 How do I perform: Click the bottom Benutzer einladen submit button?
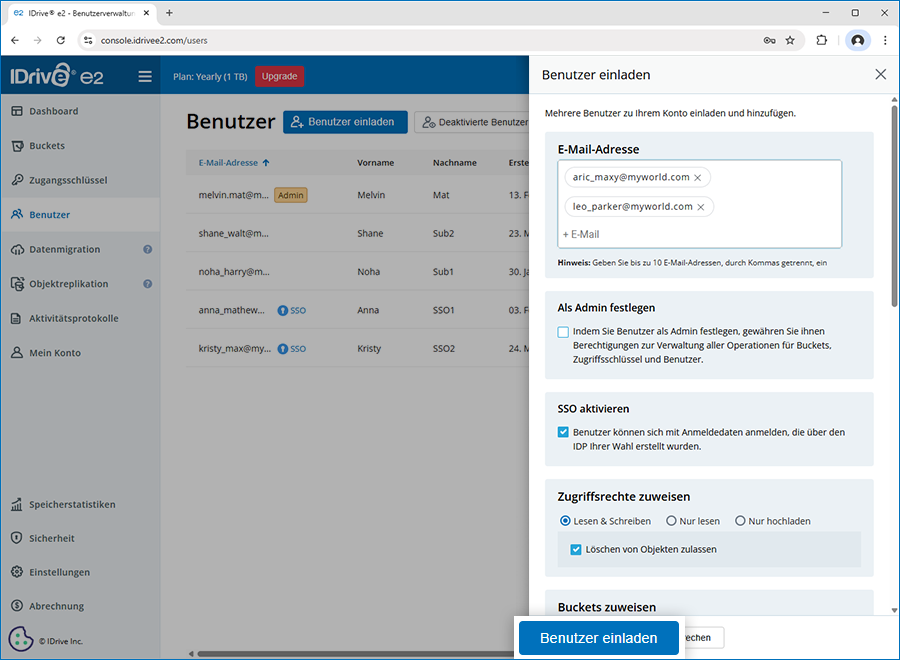pos(598,638)
